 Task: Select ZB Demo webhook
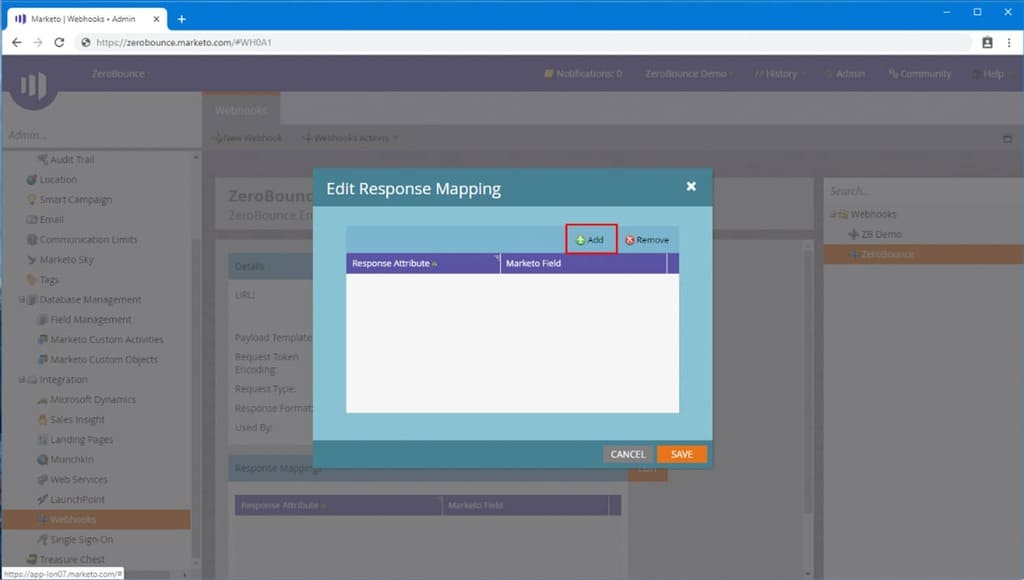click(875, 234)
